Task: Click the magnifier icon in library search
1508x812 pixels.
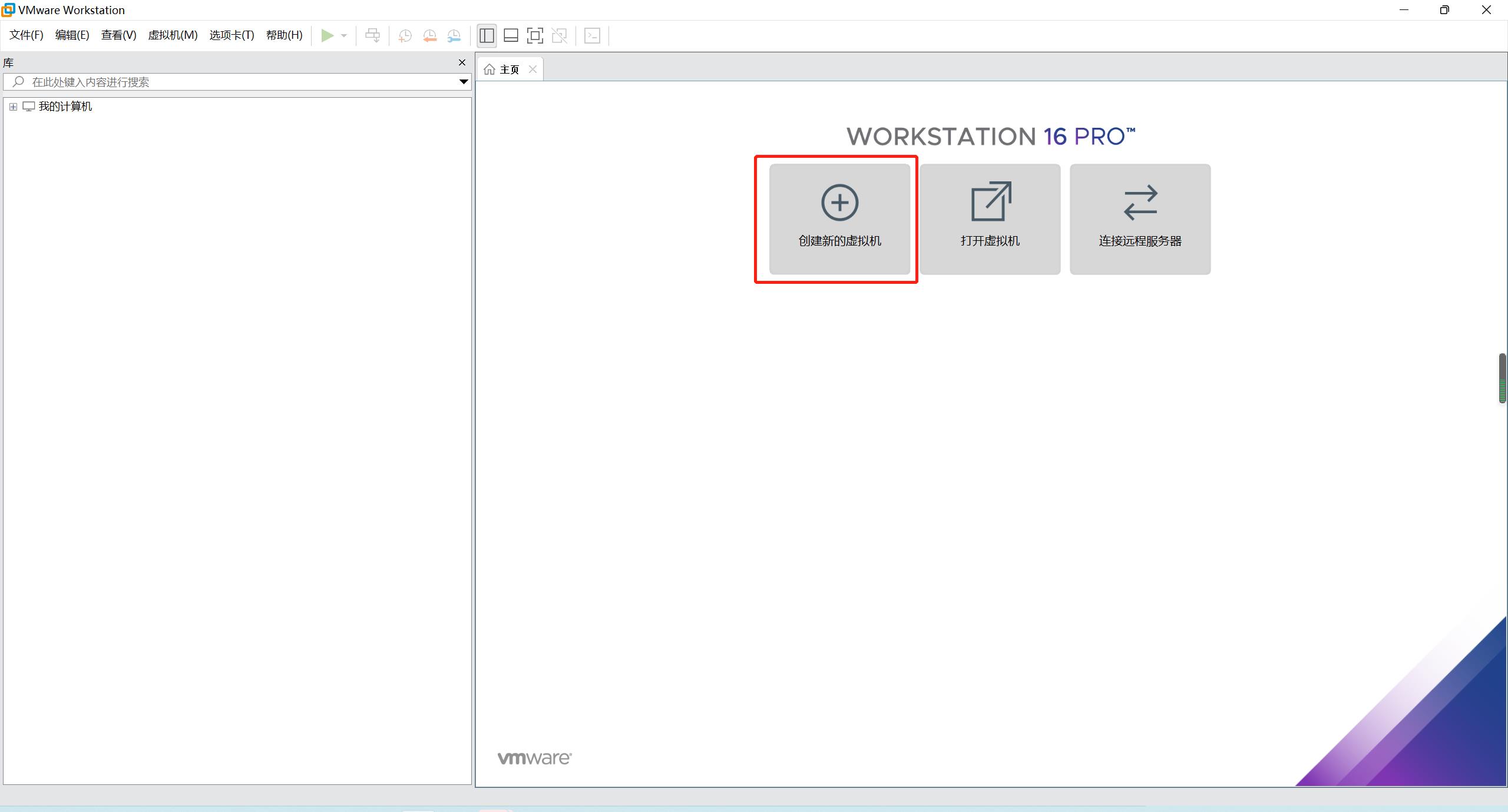Action: click(18, 82)
